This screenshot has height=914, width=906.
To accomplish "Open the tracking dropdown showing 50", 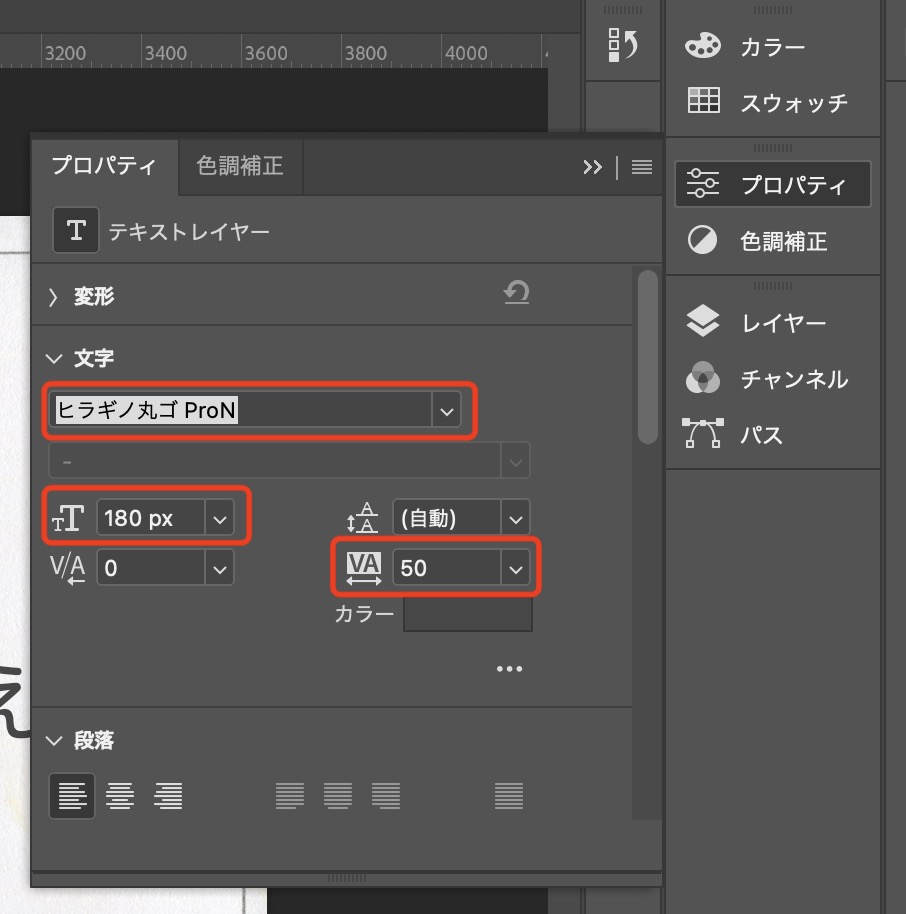I will 515,569.
